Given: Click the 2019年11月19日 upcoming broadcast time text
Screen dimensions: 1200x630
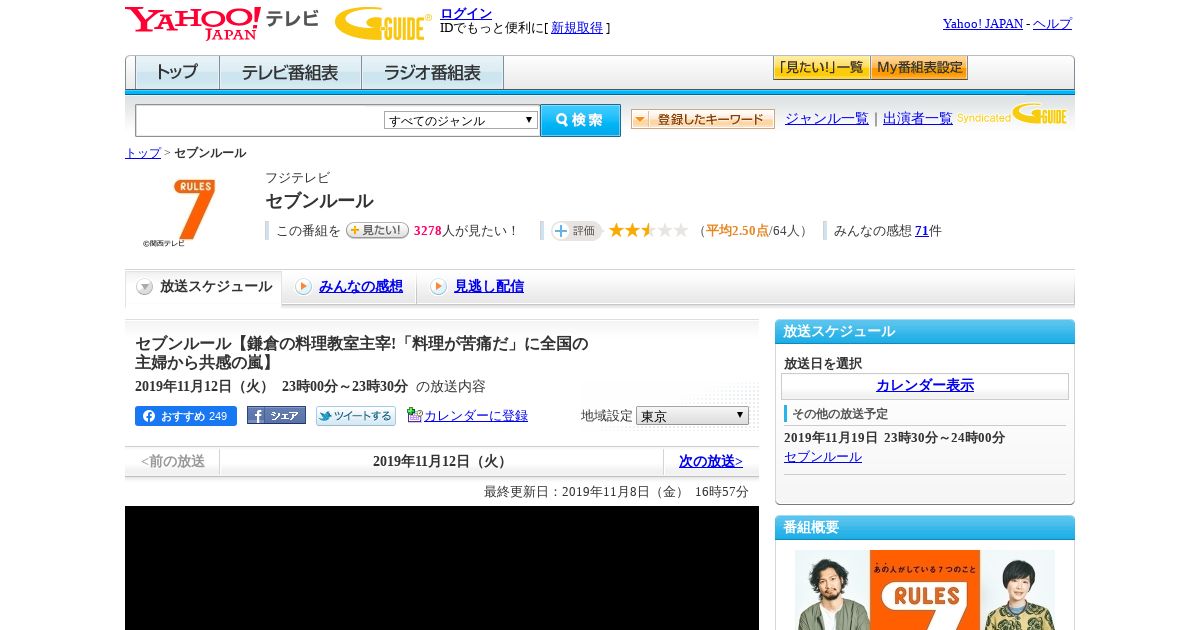Looking at the screenshot, I should click(894, 438).
